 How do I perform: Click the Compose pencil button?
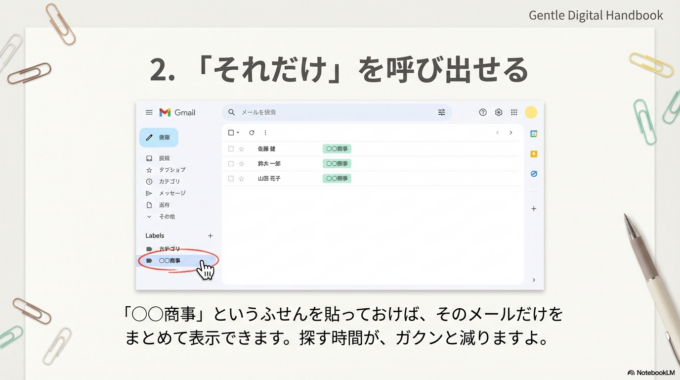pos(159,138)
